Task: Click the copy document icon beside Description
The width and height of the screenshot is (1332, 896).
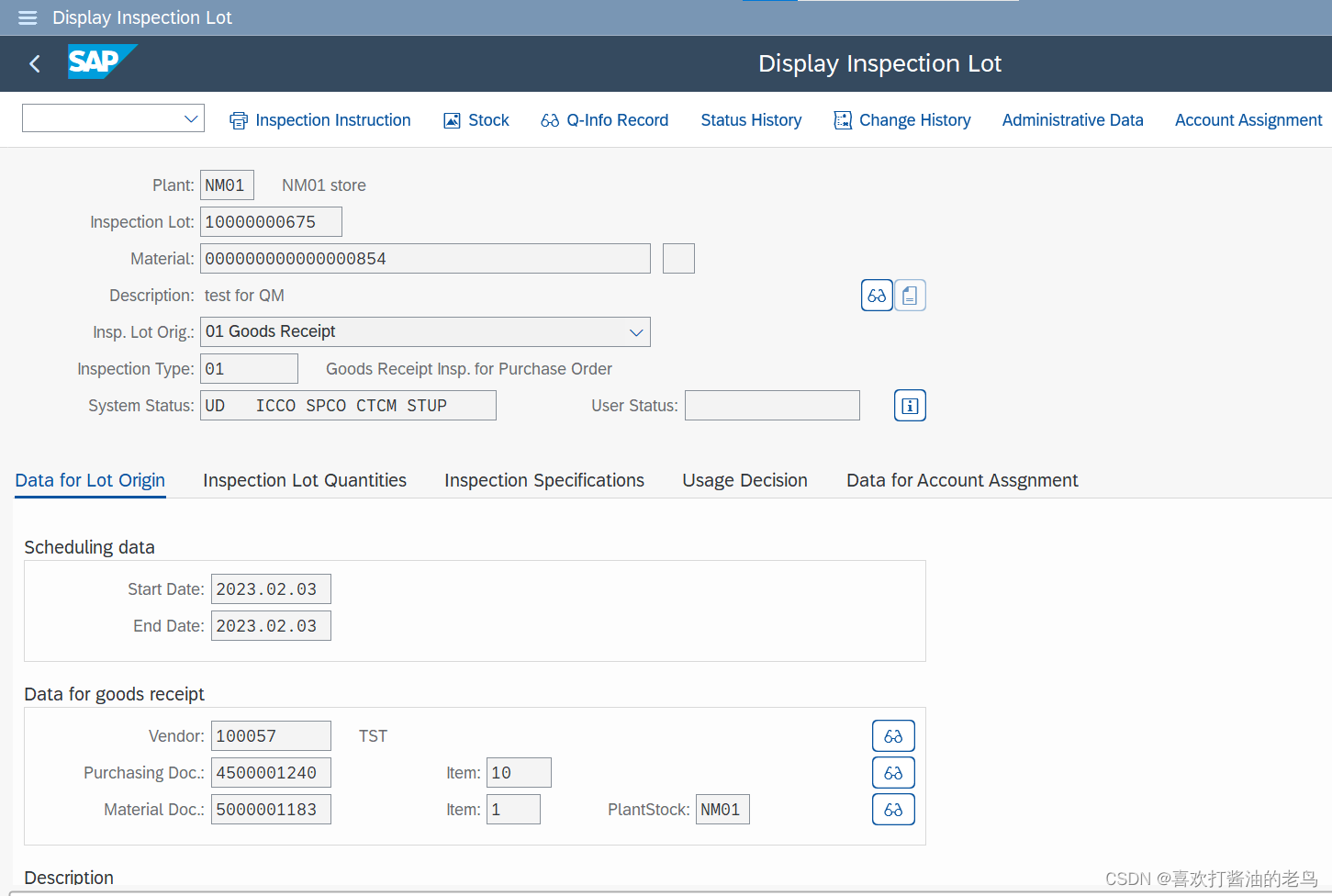Action: click(x=909, y=295)
